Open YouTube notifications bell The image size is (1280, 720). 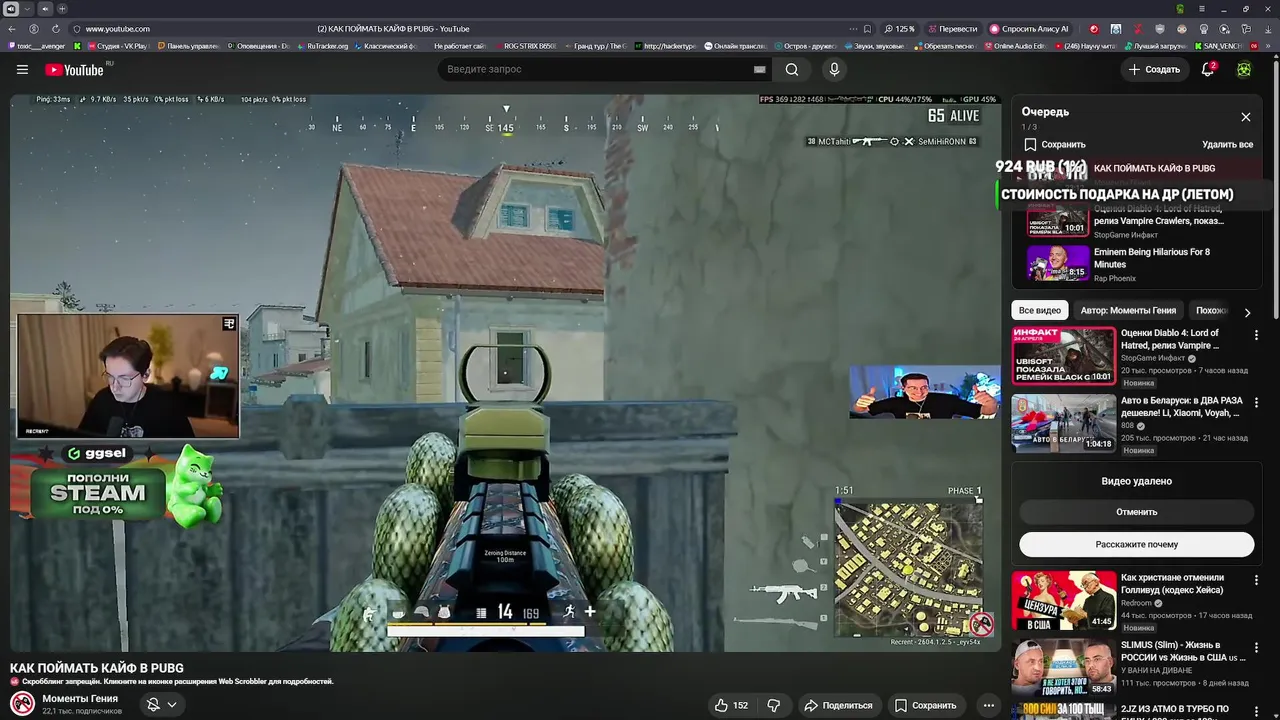[1208, 69]
